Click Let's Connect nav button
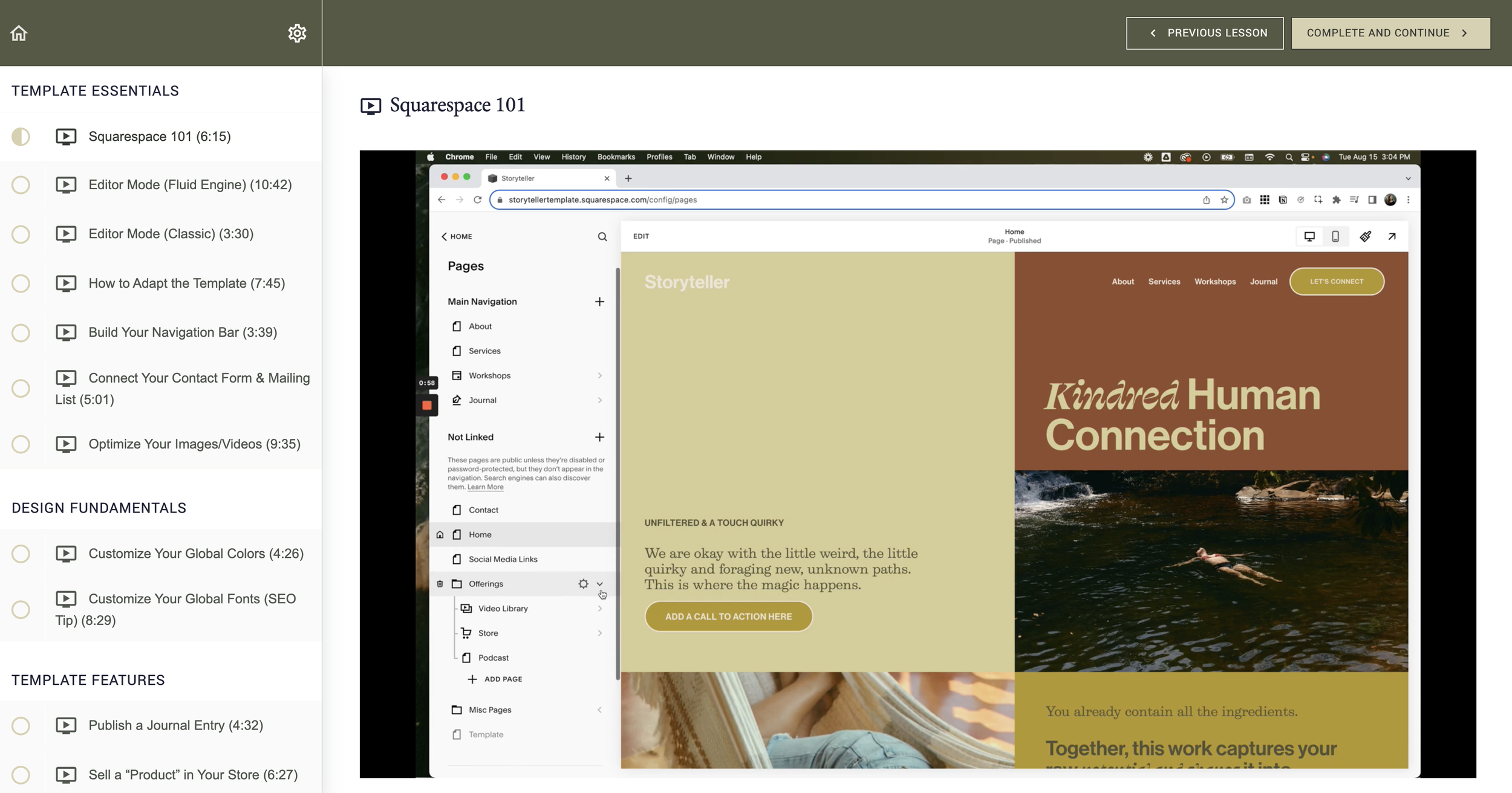The height and width of the screenshot is (793, 1512). click(1337, 282)
